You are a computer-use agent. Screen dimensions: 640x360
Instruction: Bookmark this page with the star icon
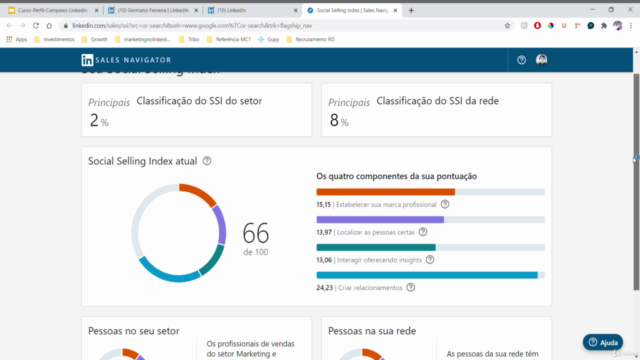pos(507,25)
